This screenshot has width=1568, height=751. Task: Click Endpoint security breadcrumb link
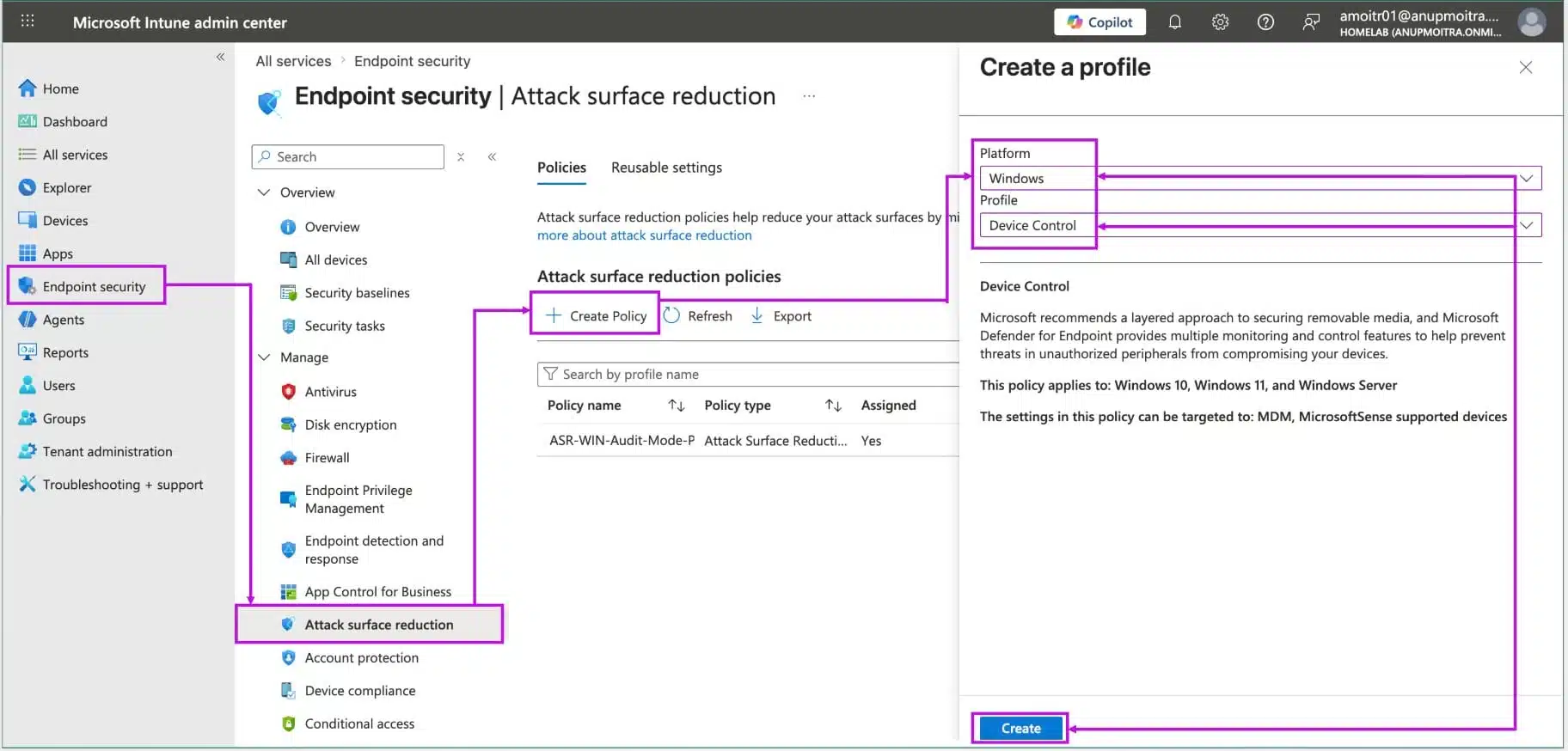(x=412, y=61)
